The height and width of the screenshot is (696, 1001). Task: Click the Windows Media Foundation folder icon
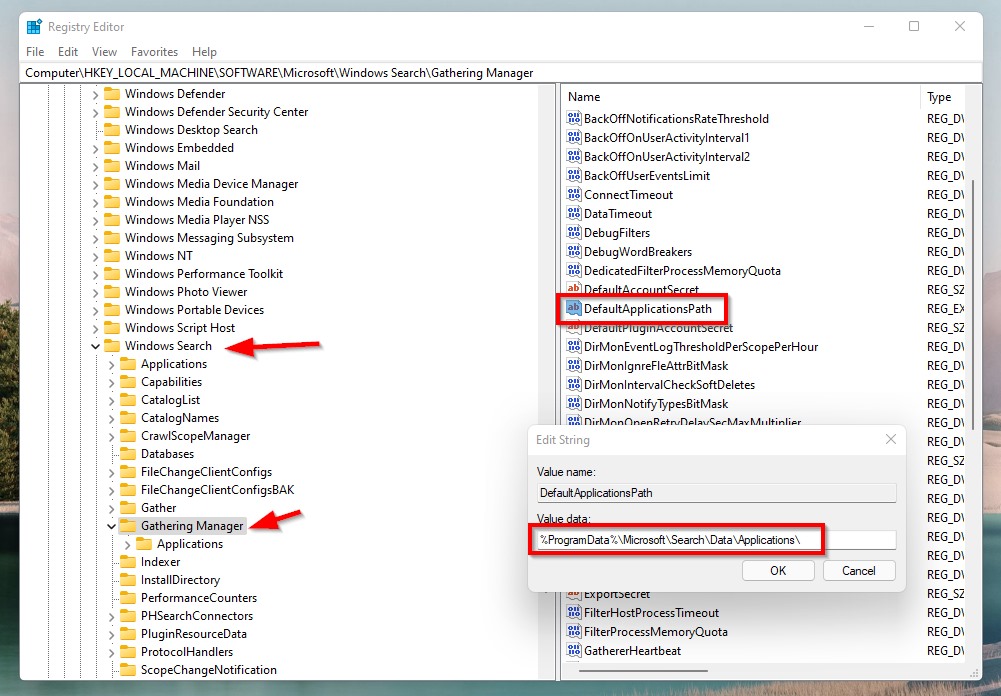click(112, 202)
